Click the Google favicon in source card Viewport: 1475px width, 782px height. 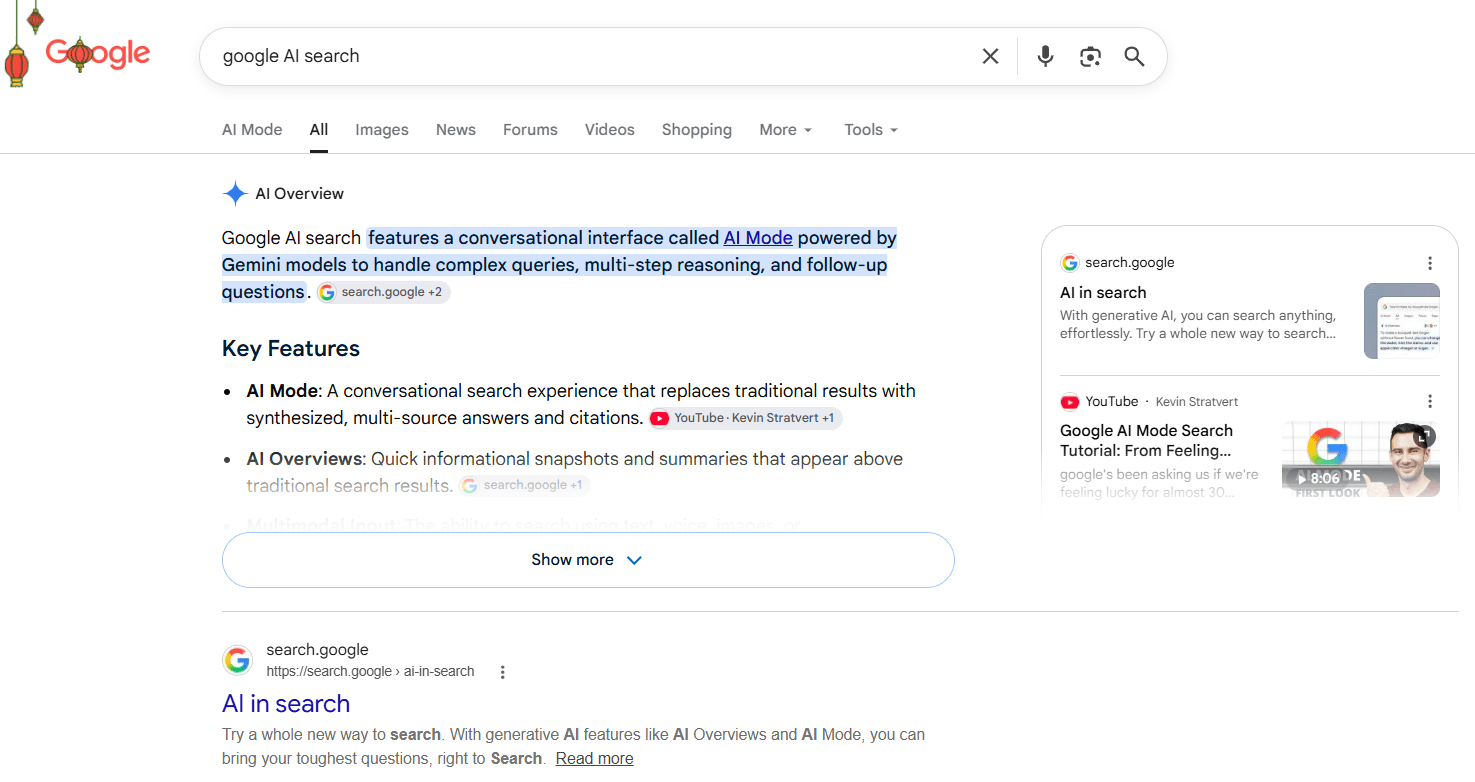click(1070, 263)
